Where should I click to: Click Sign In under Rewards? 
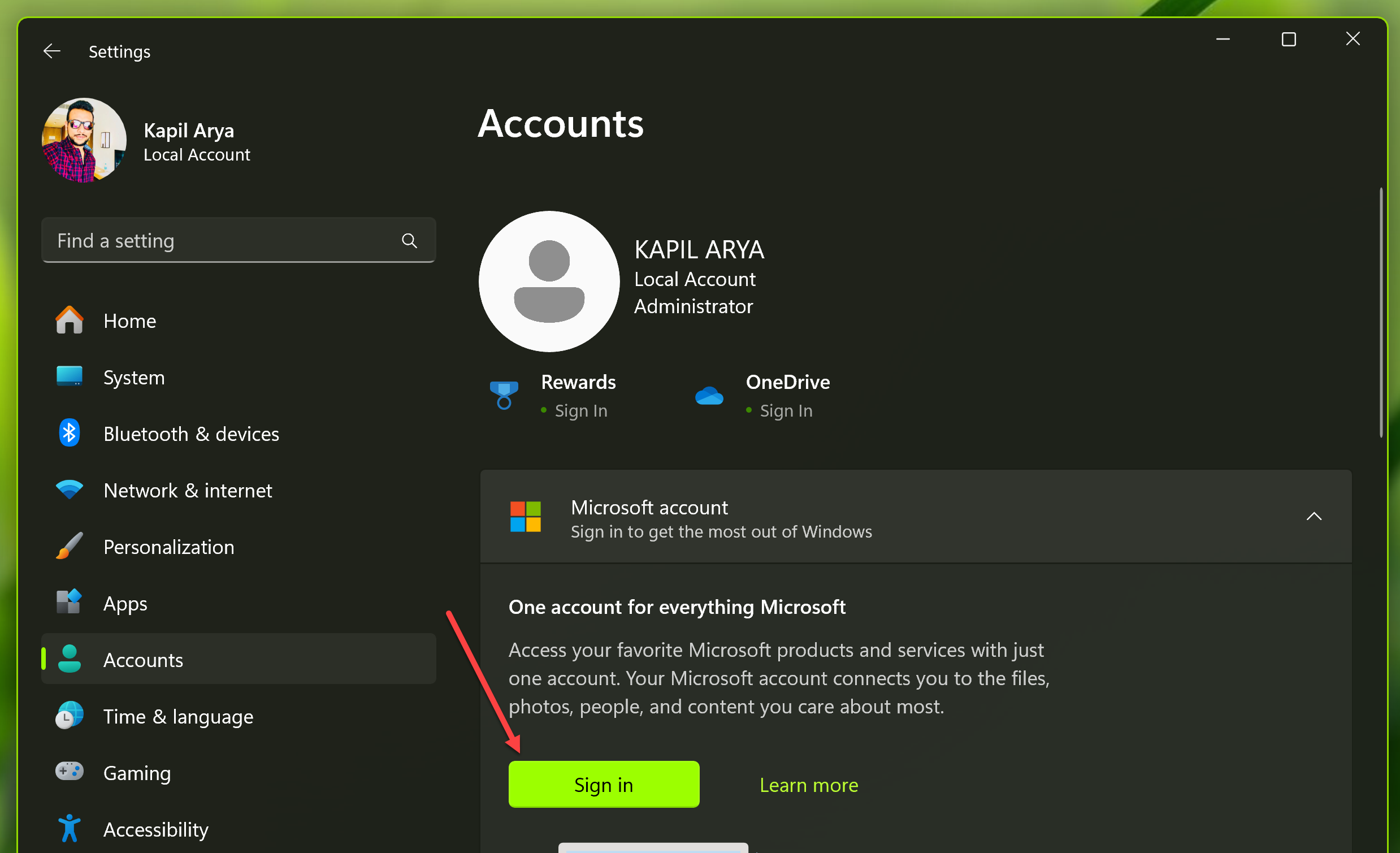(580, 410)
